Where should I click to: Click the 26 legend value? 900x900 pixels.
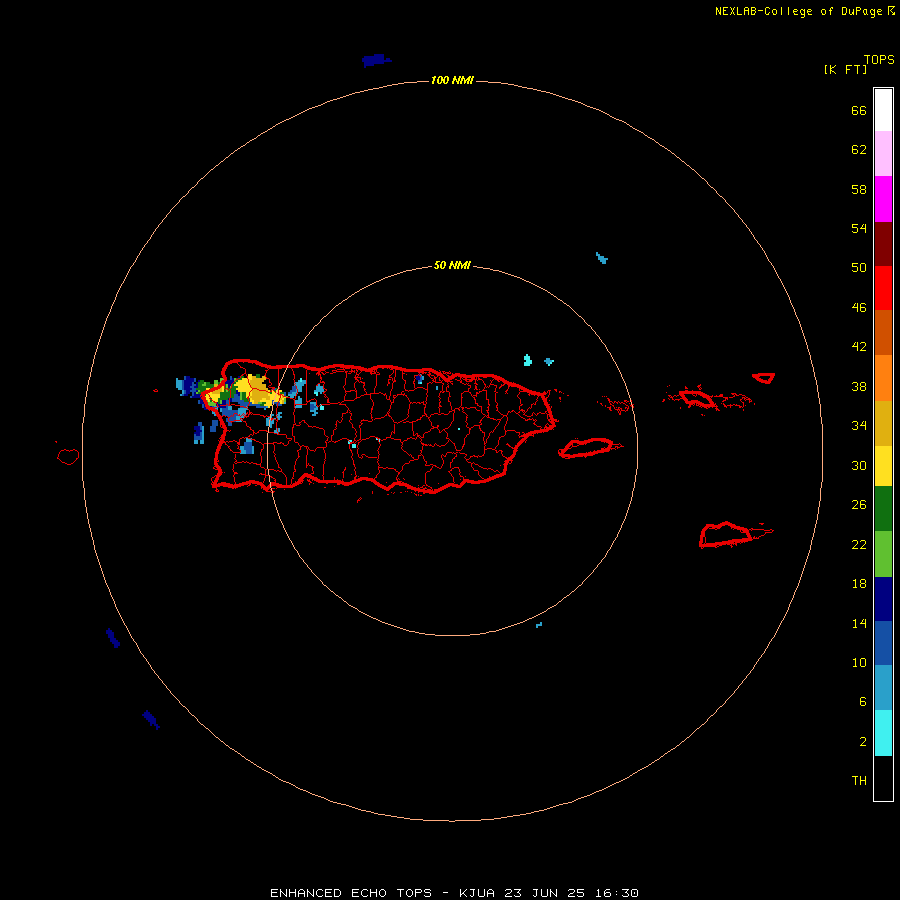point(859,505)
